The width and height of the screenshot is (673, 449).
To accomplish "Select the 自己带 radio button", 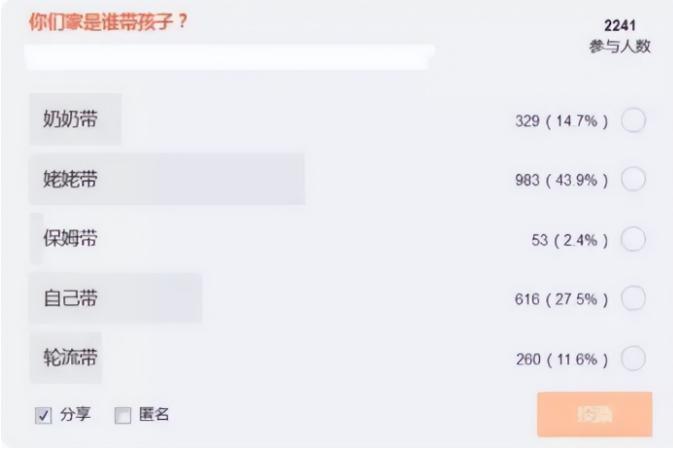I will (x=633, y=298).
